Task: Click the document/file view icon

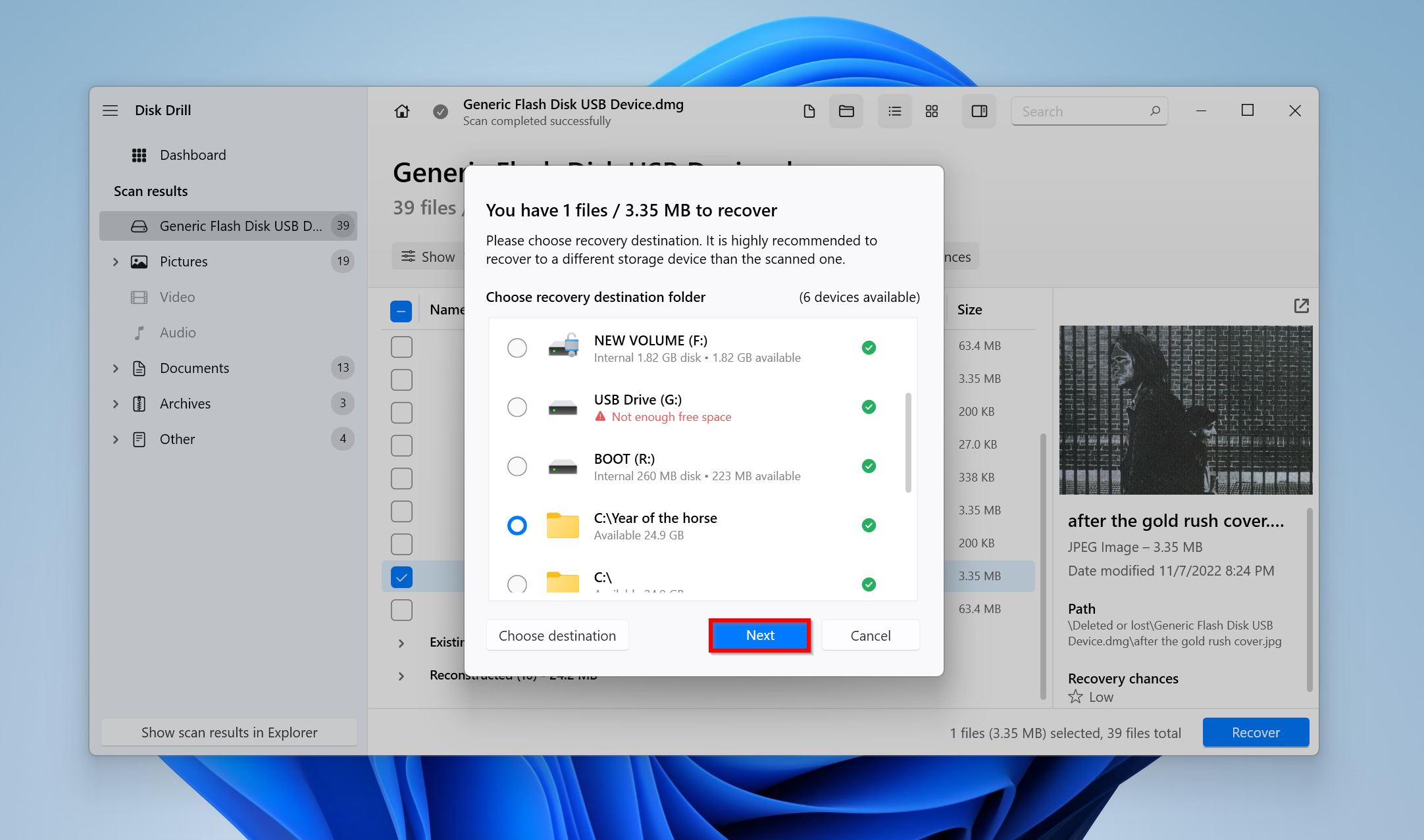Action: click(809, 111)
